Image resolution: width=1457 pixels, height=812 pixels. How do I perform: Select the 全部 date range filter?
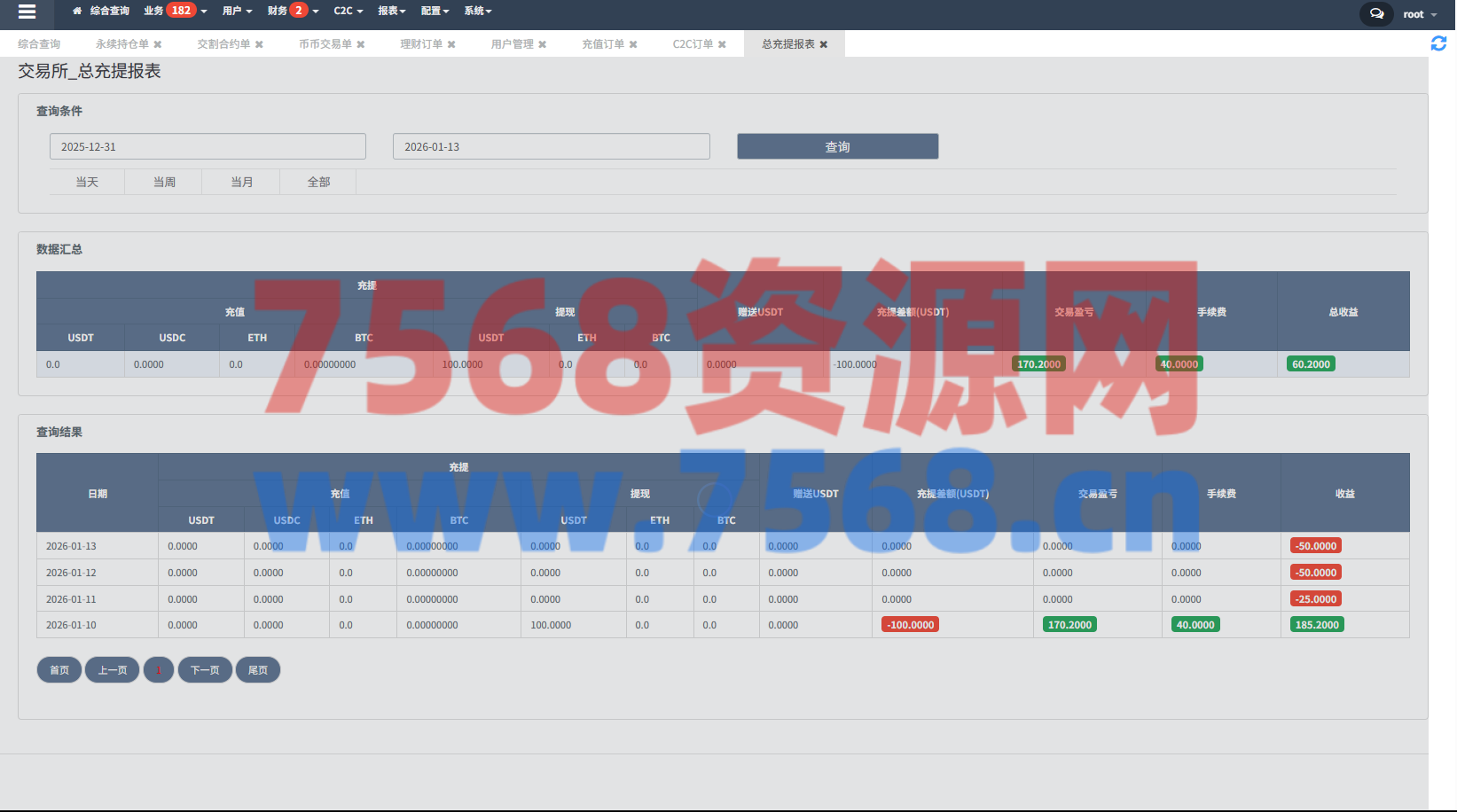pyautogui.click(x=318, y=182)
